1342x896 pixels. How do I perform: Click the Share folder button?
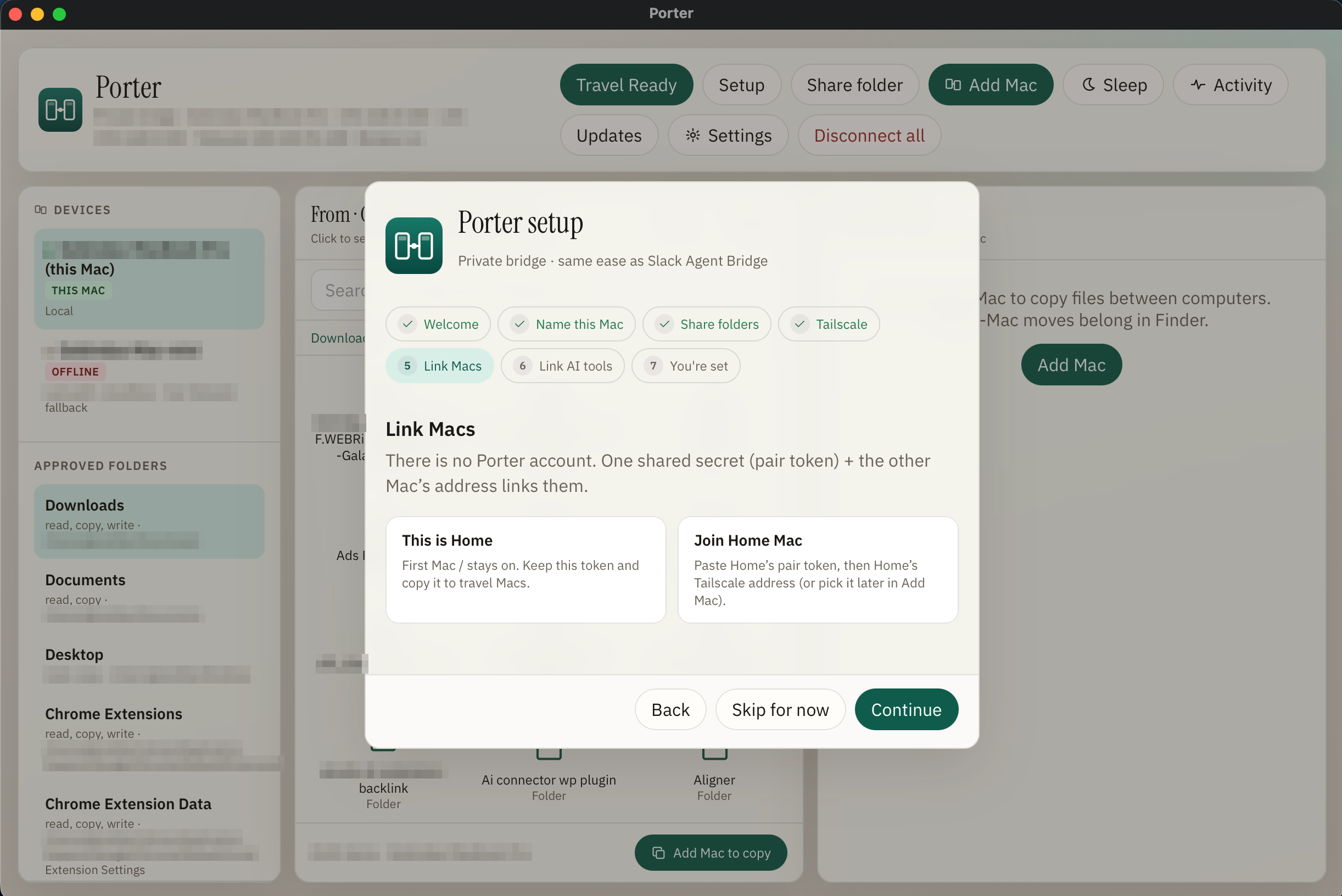click(x=854, y=85)
